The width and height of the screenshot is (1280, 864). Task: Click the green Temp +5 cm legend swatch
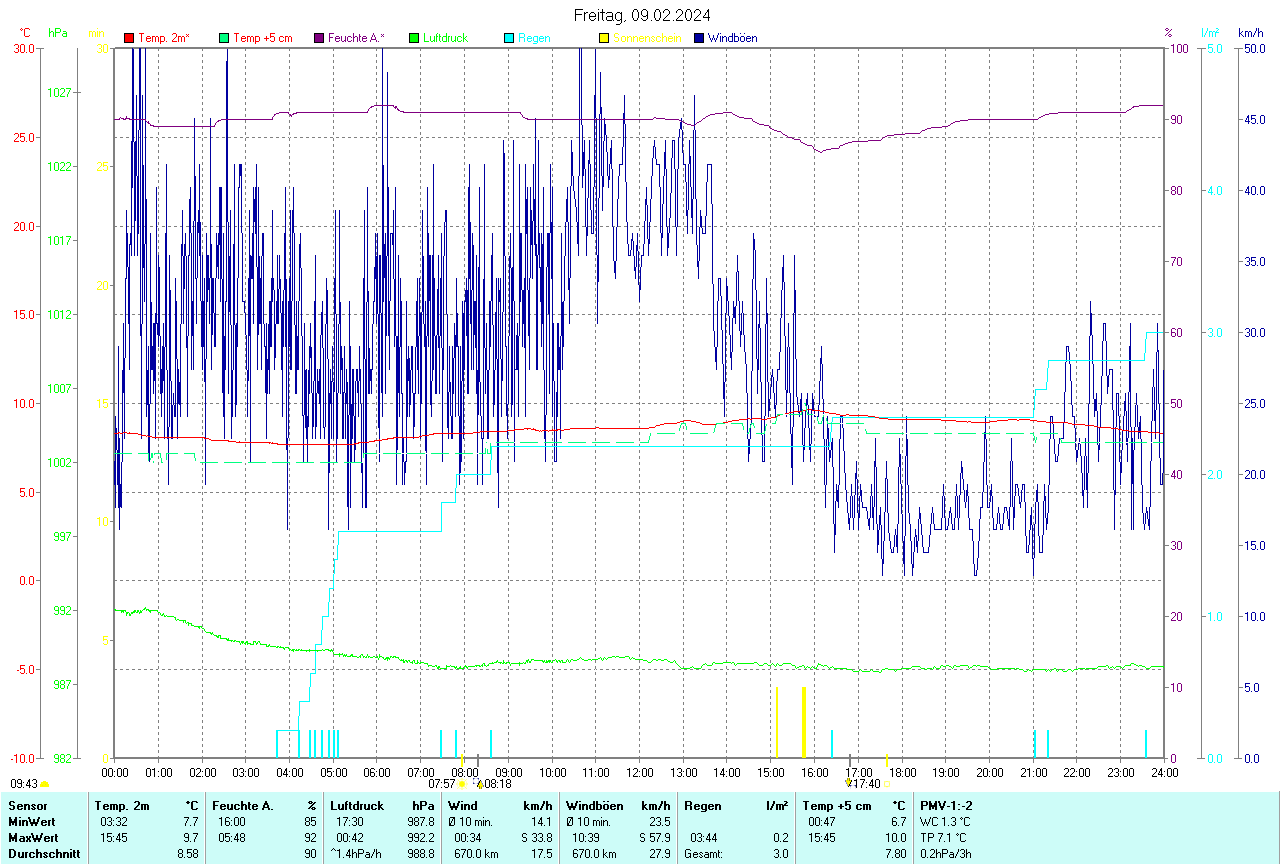point(224,38)
